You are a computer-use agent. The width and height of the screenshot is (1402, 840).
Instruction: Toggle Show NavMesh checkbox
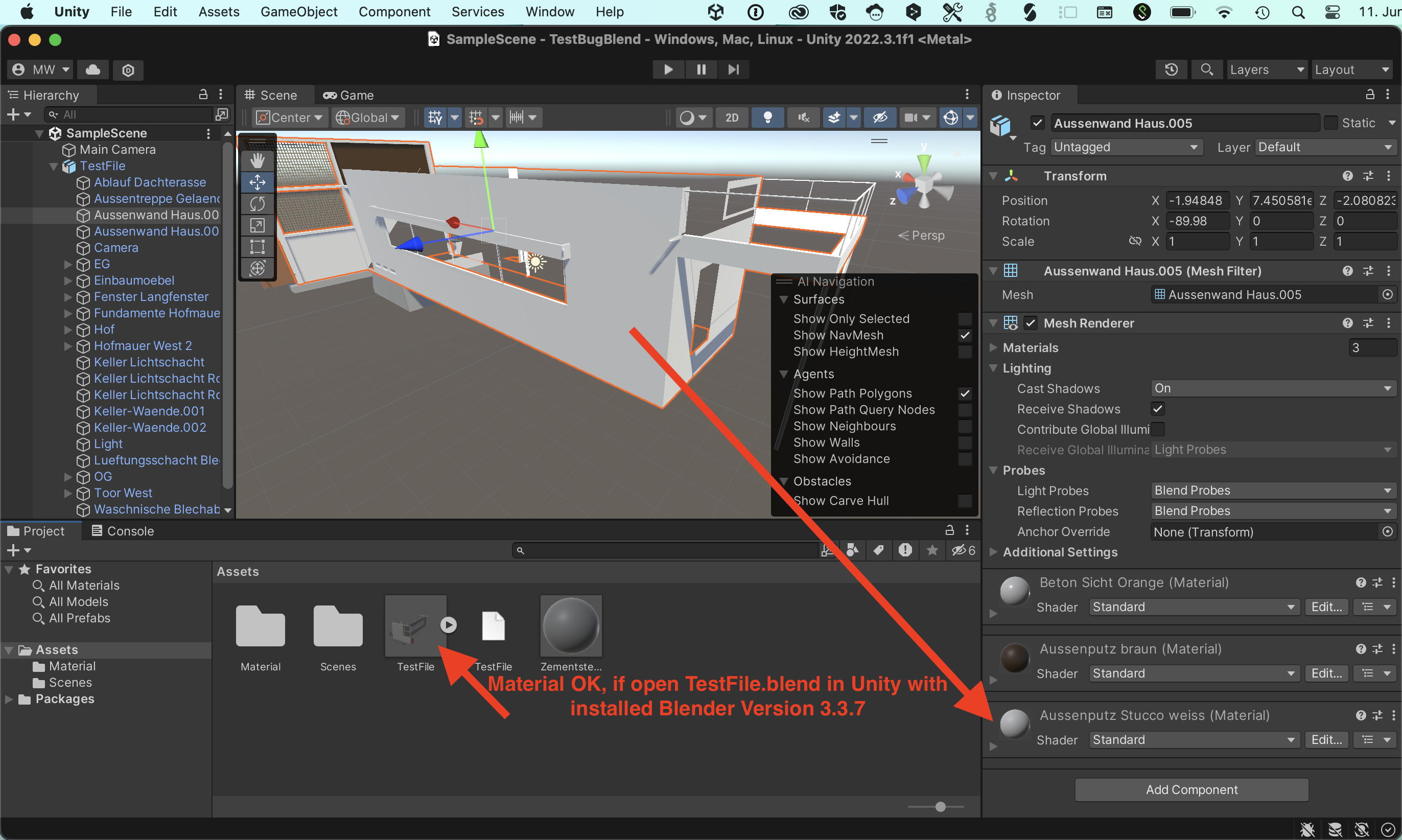965,335
